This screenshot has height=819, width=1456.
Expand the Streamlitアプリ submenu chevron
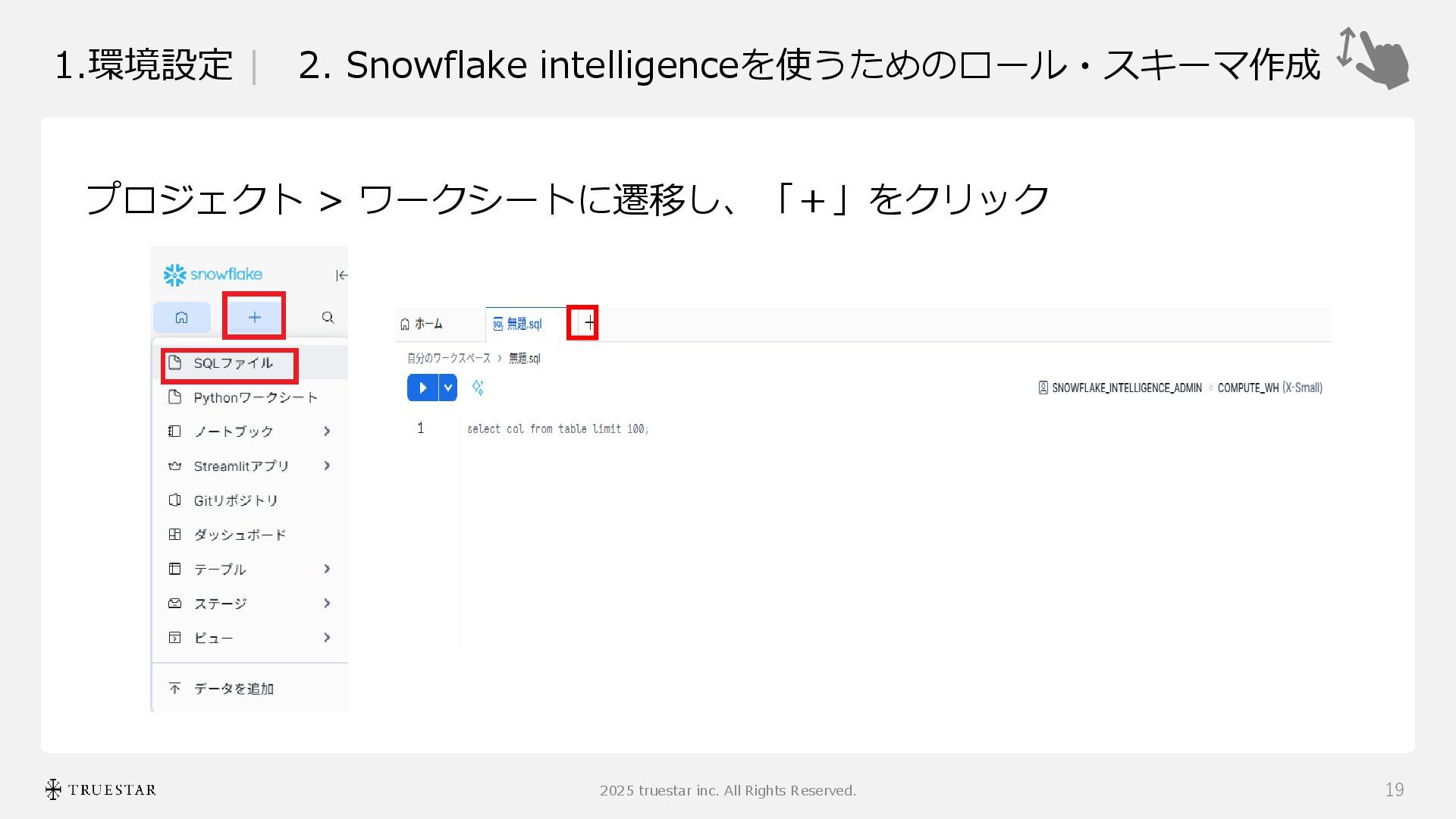click(x=327, y=466)
